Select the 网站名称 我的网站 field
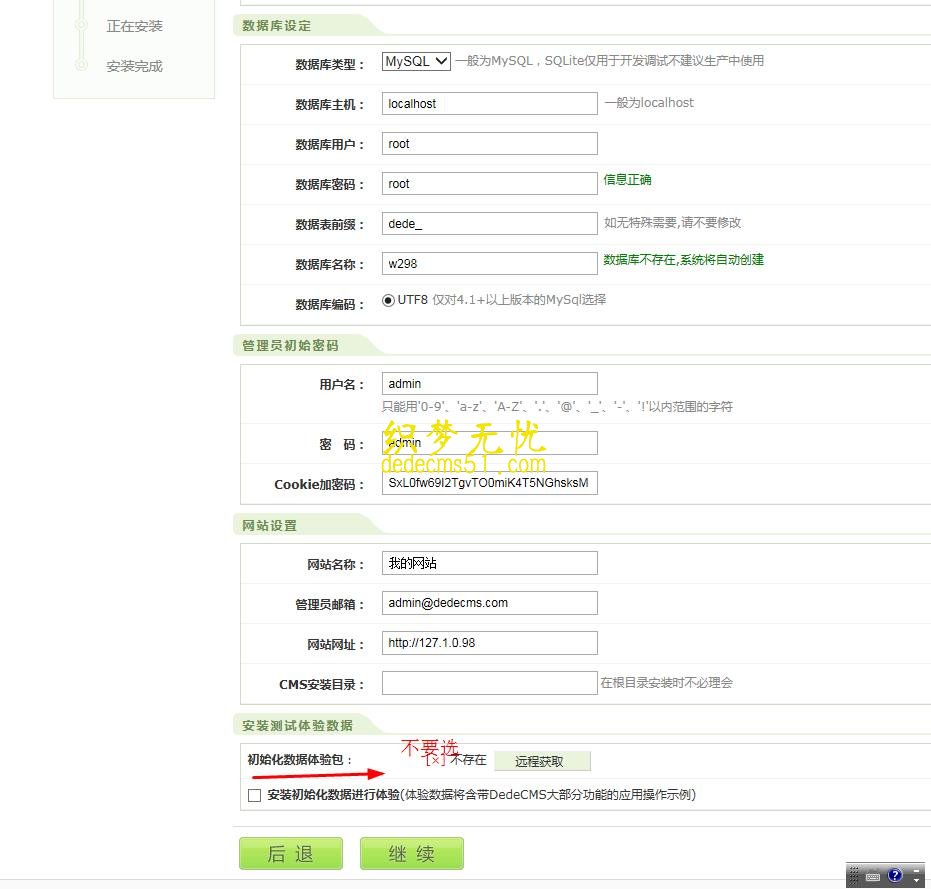The height and width of the screenshot is (889, 931). click(x=488, y=562)
